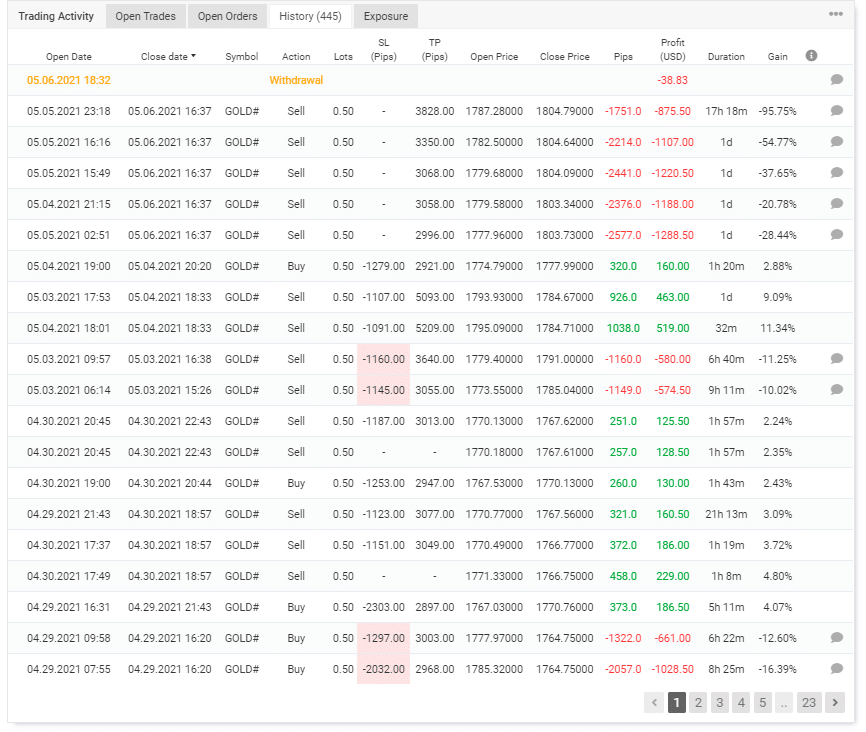Open comment for the -661.00 profit trade
866x732 pixels.
click(x=837, y=638)
